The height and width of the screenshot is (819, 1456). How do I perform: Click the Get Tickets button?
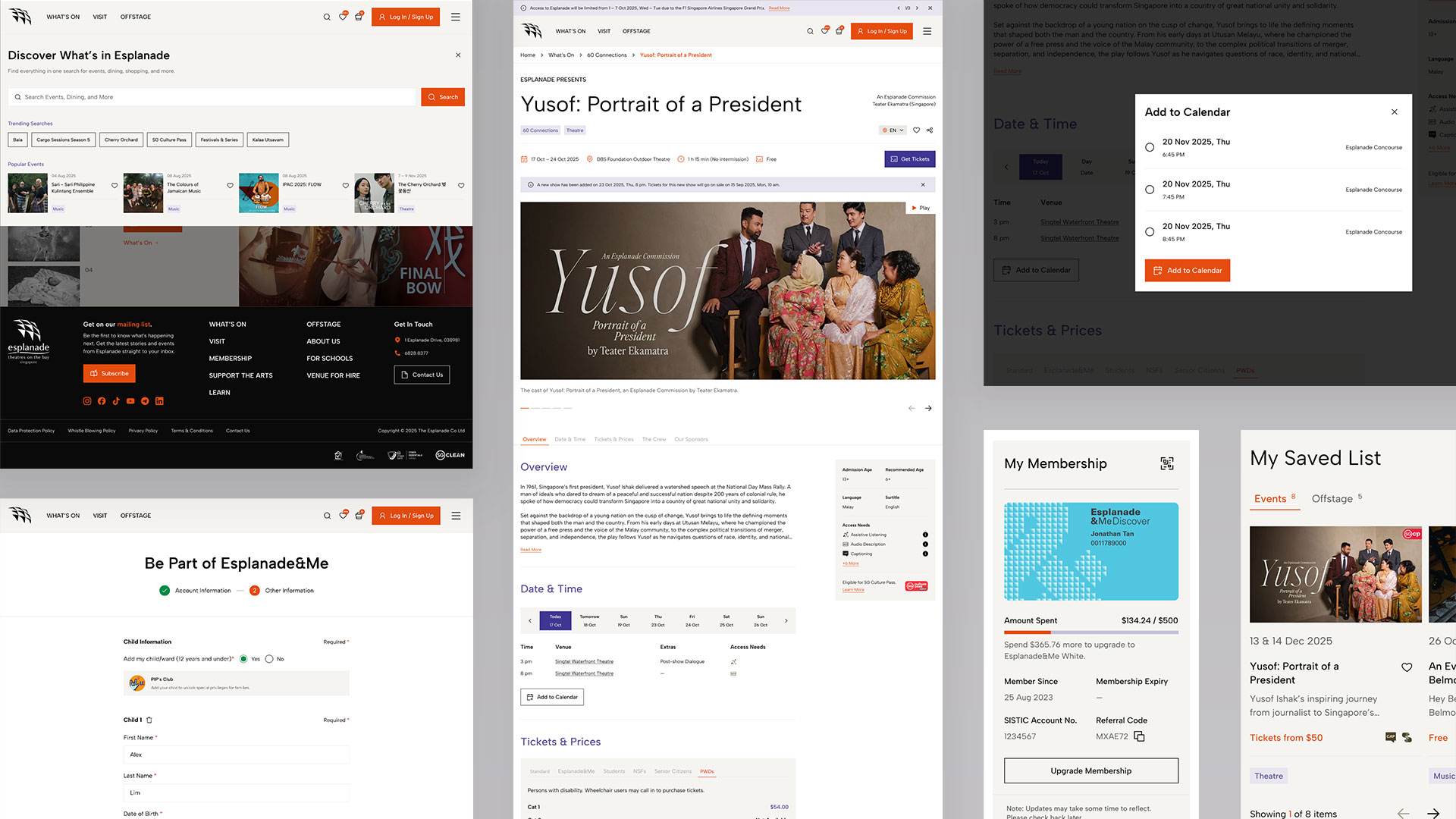click(x=910, y=159)
